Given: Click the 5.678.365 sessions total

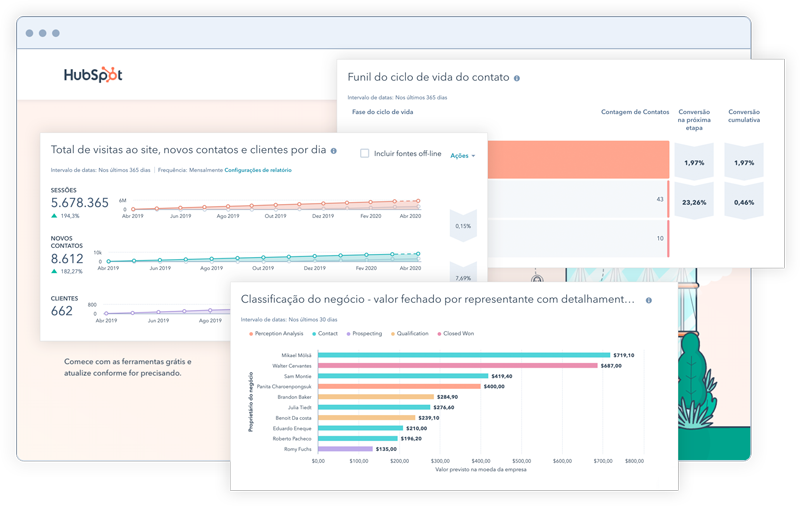Looking at the screenshot, I should pyautogui.click(x=80, y=203).
